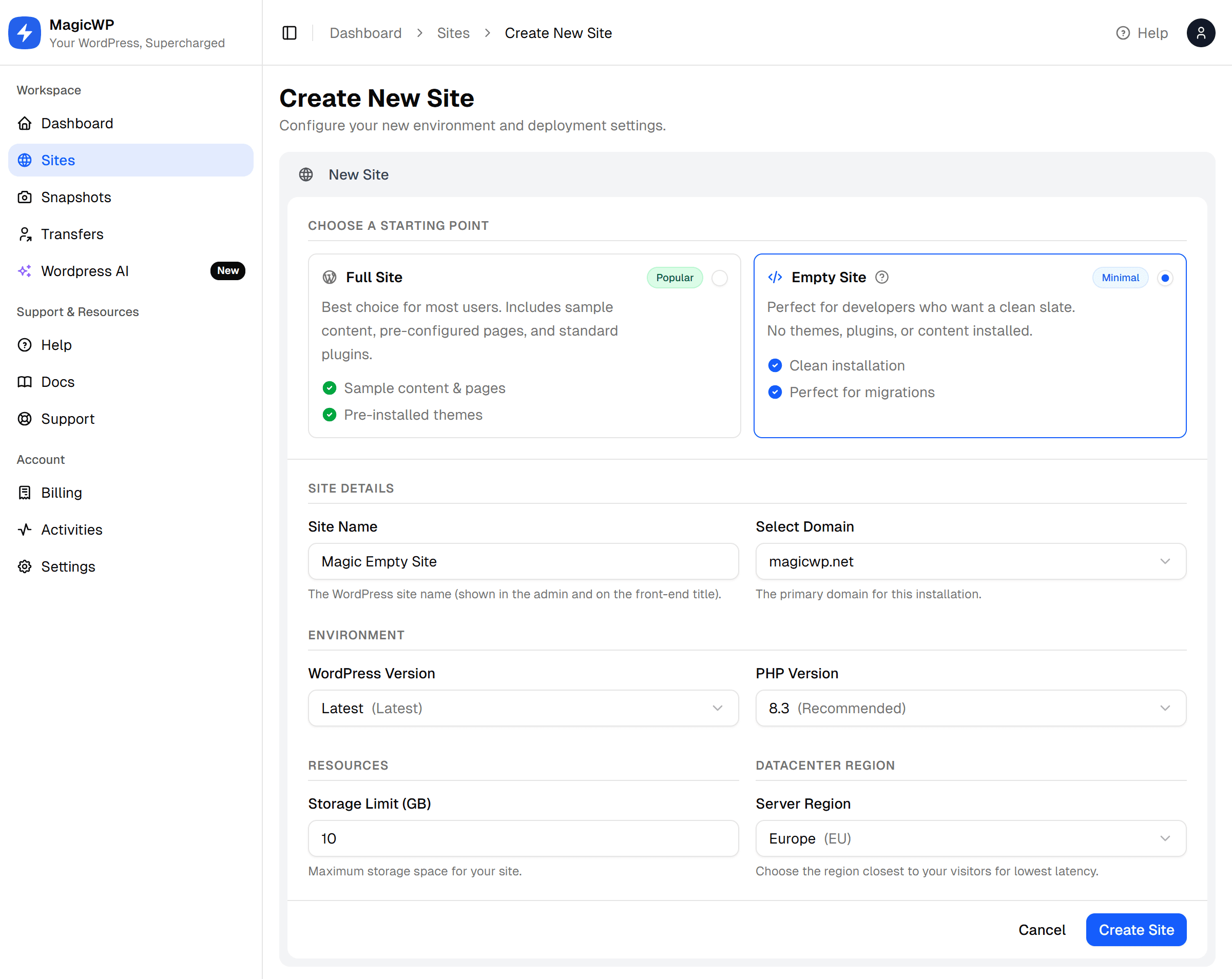Click the Transfers person icon
This screenshot has height=979, width=1232.
[x=25, y=234]
